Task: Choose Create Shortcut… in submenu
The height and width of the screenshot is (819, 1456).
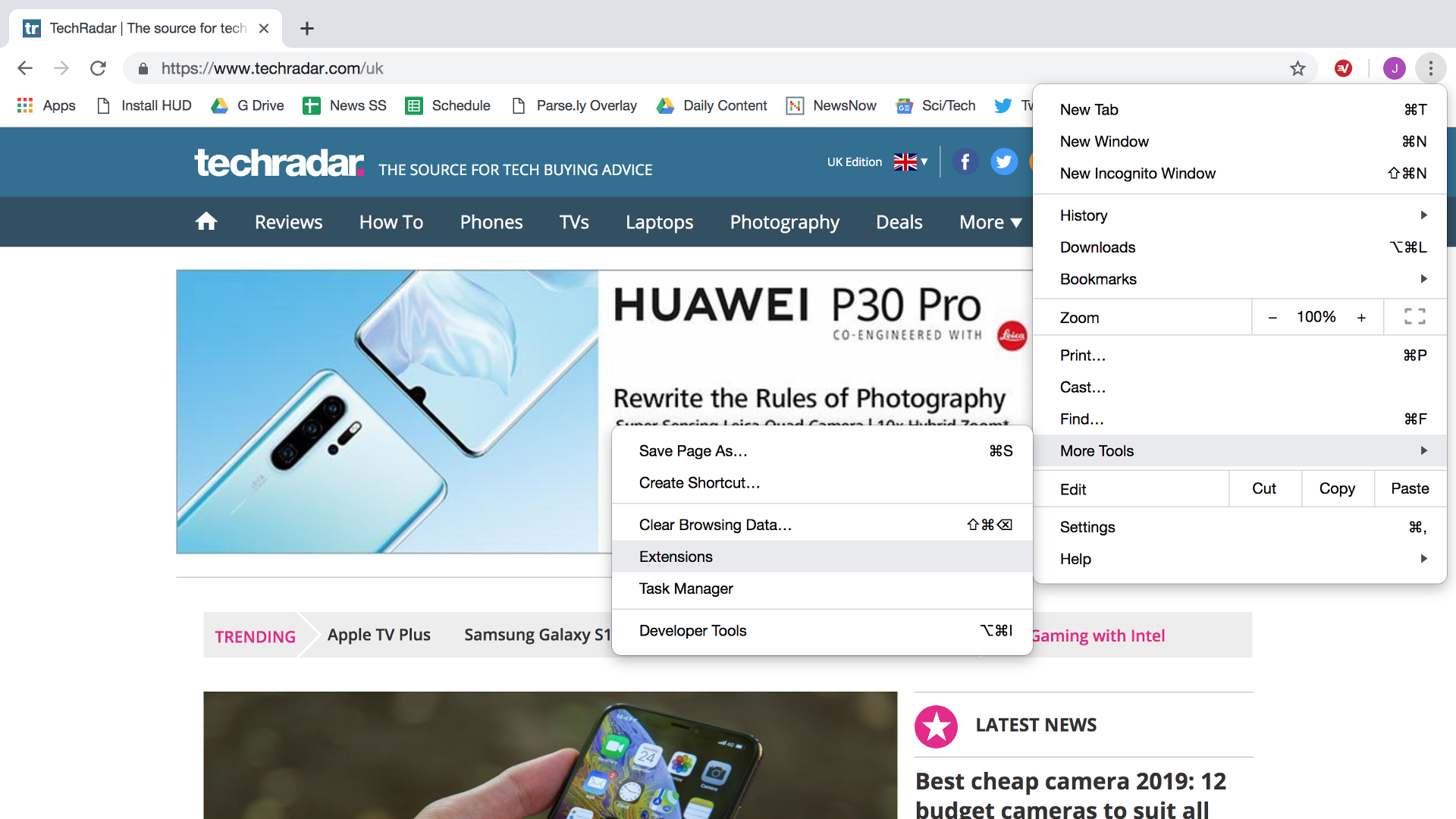Action: pos(822,482)
